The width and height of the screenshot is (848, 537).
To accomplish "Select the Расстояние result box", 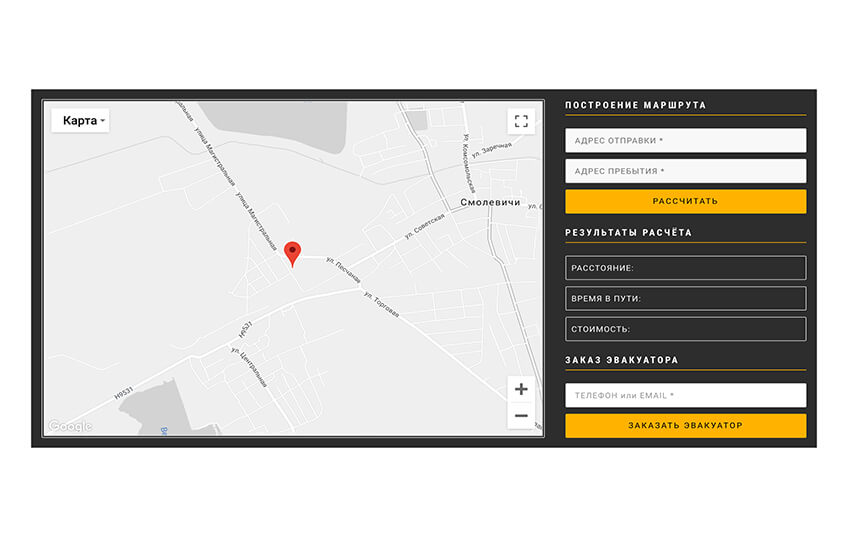I will pos(685,268).
